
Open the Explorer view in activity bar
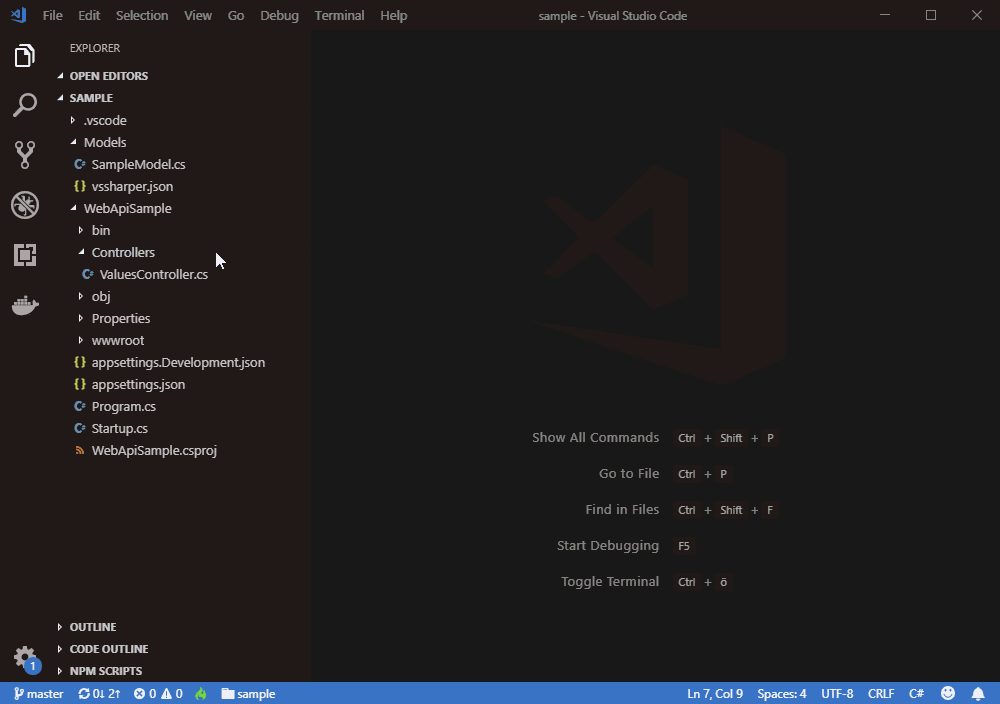[24, 56]
